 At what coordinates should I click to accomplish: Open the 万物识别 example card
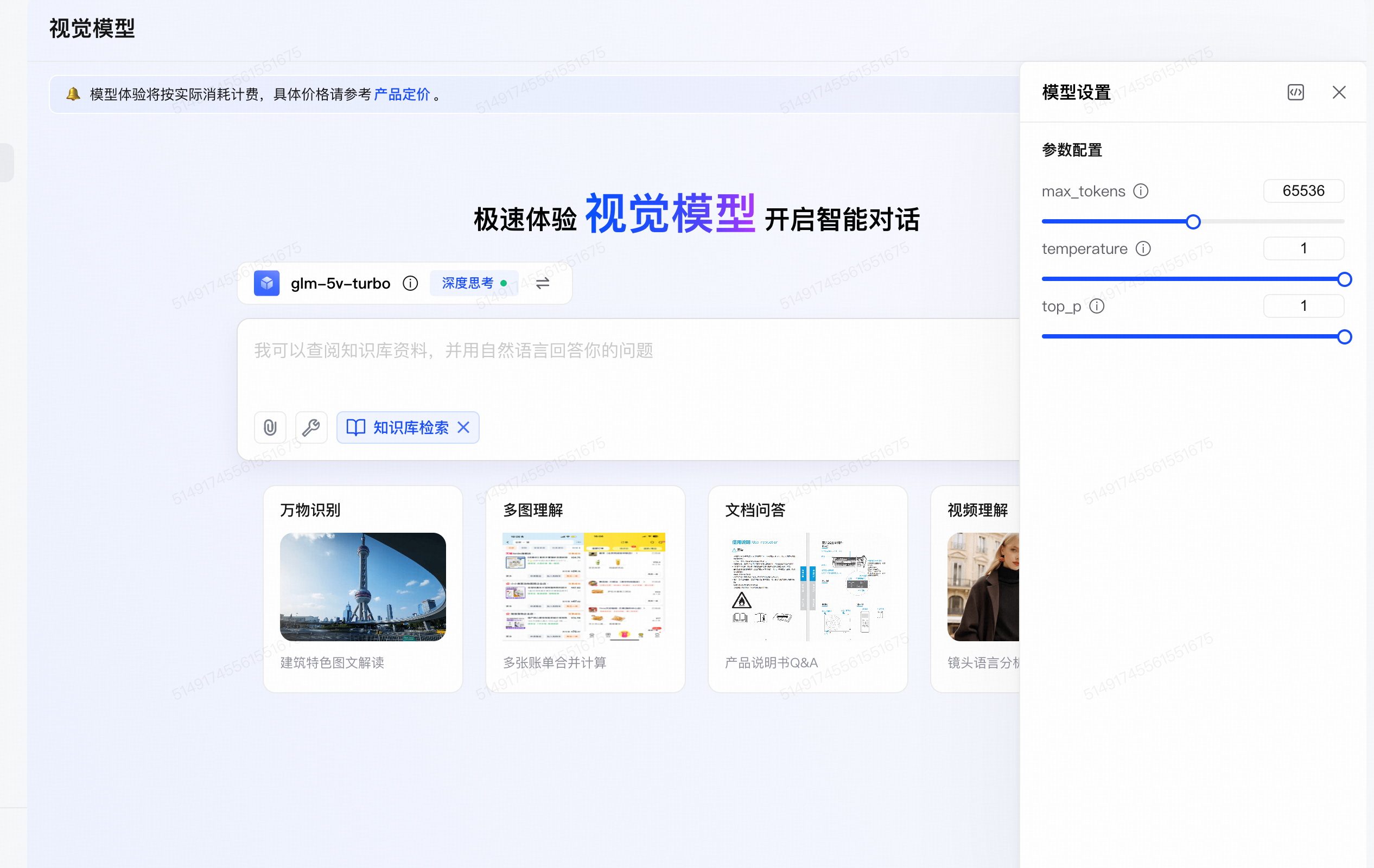coord(362,588)
